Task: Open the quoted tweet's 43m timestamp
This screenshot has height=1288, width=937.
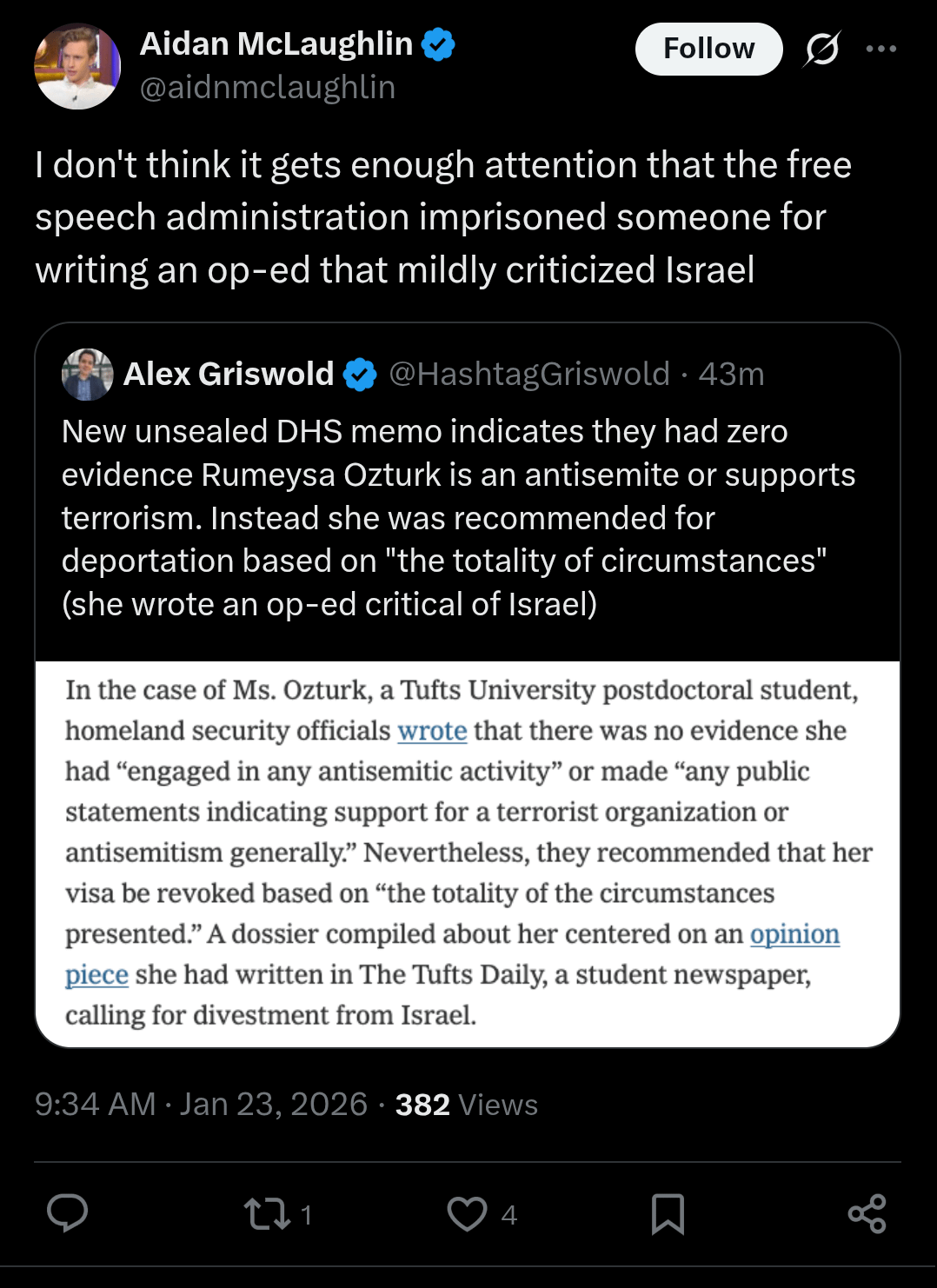Action: pos(731,375)
